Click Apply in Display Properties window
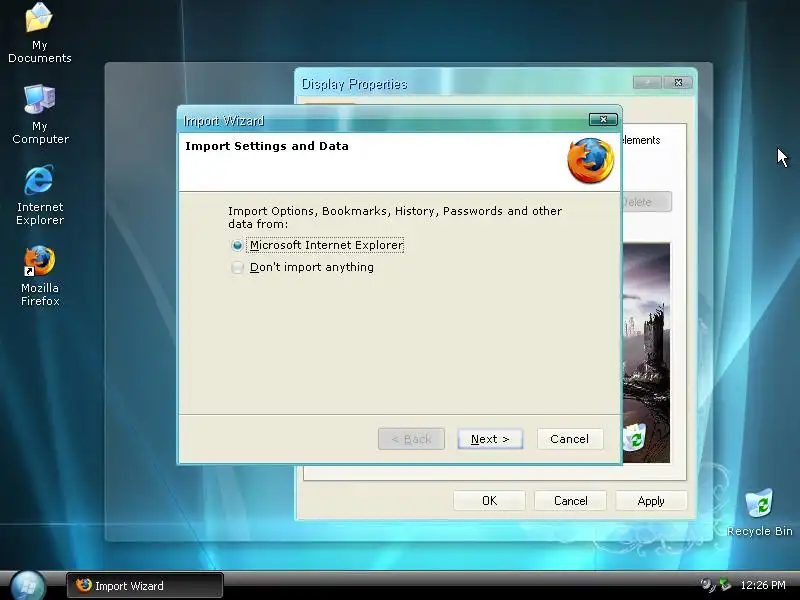800x600 pixels. (x=651, y=501)
